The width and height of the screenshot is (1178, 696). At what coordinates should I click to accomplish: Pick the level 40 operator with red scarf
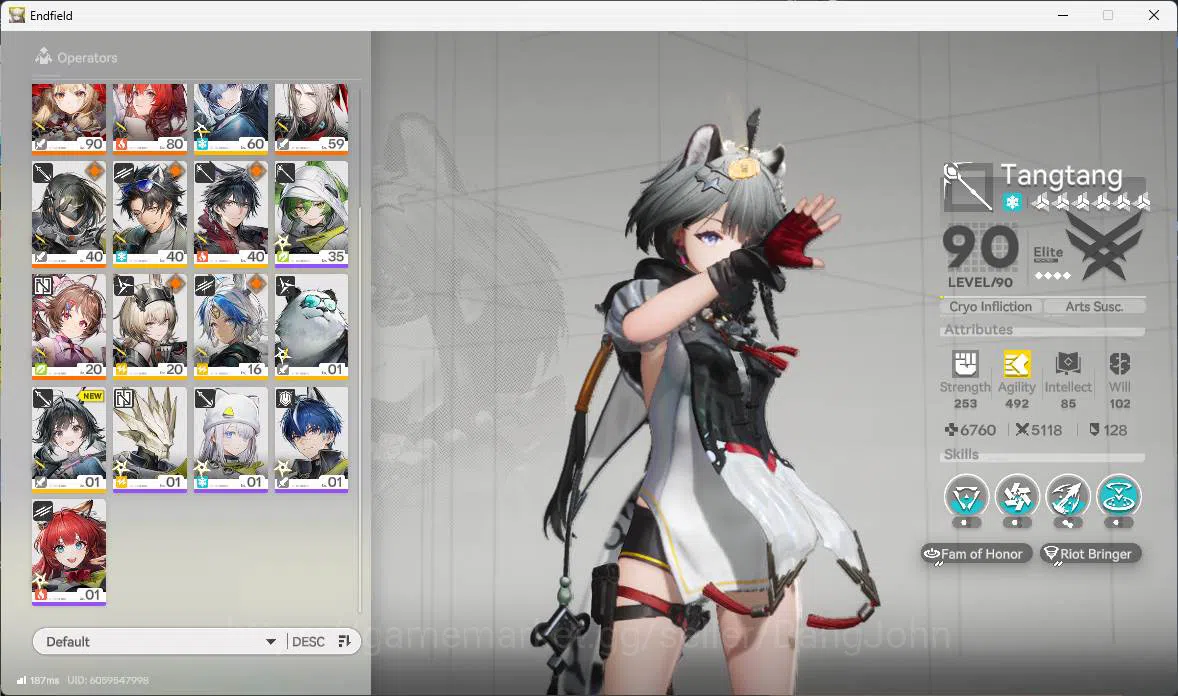[x=231, y=214]
